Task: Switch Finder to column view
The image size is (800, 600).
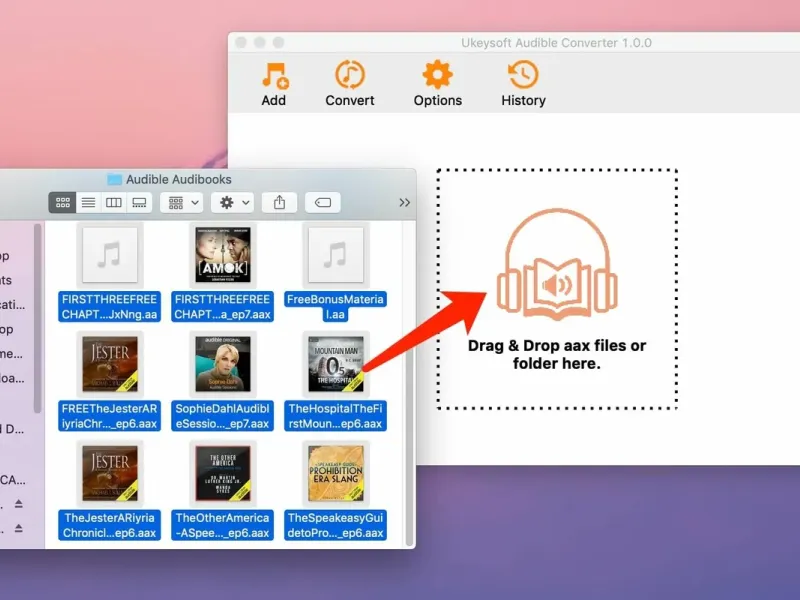Action: click(x=113, y=203)
